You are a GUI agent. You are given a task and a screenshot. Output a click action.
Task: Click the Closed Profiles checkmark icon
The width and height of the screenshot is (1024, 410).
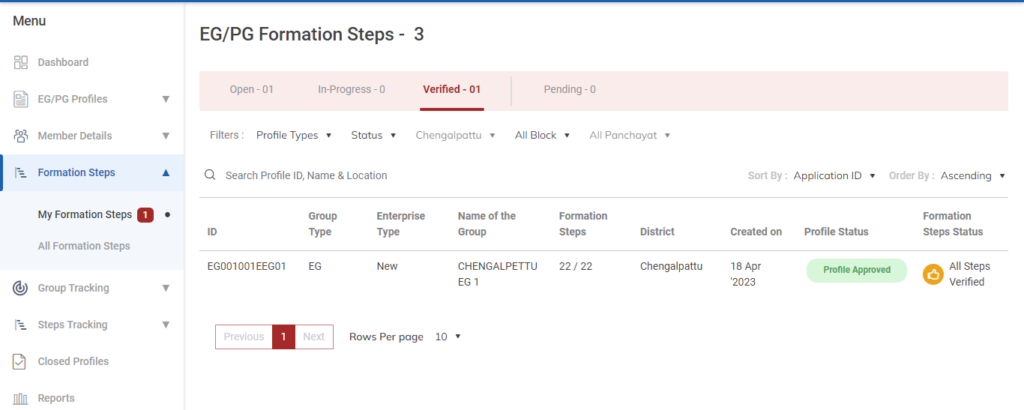point(20,361)
